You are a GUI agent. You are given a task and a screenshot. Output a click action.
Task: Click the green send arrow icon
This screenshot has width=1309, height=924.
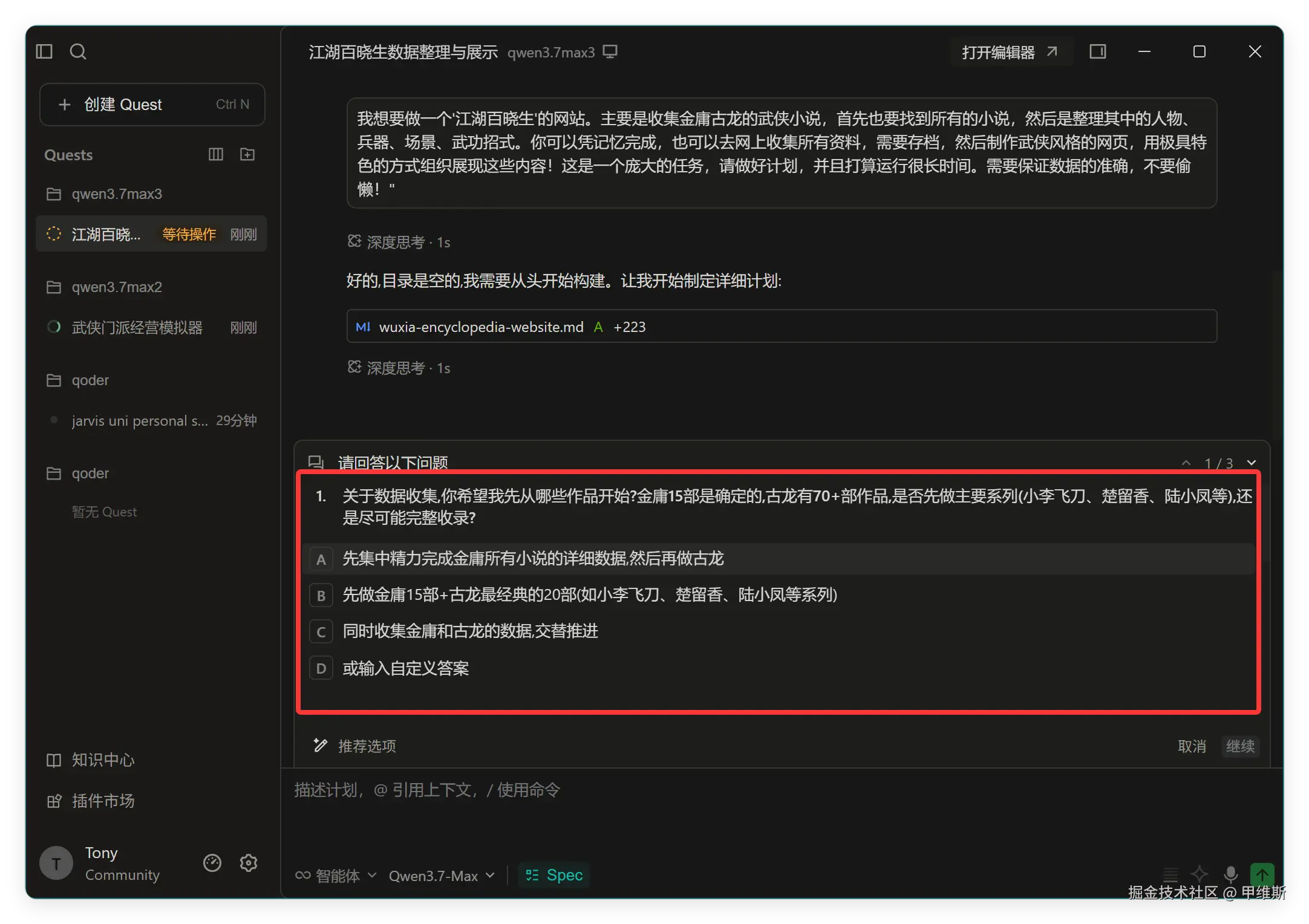pos(1262,874)
